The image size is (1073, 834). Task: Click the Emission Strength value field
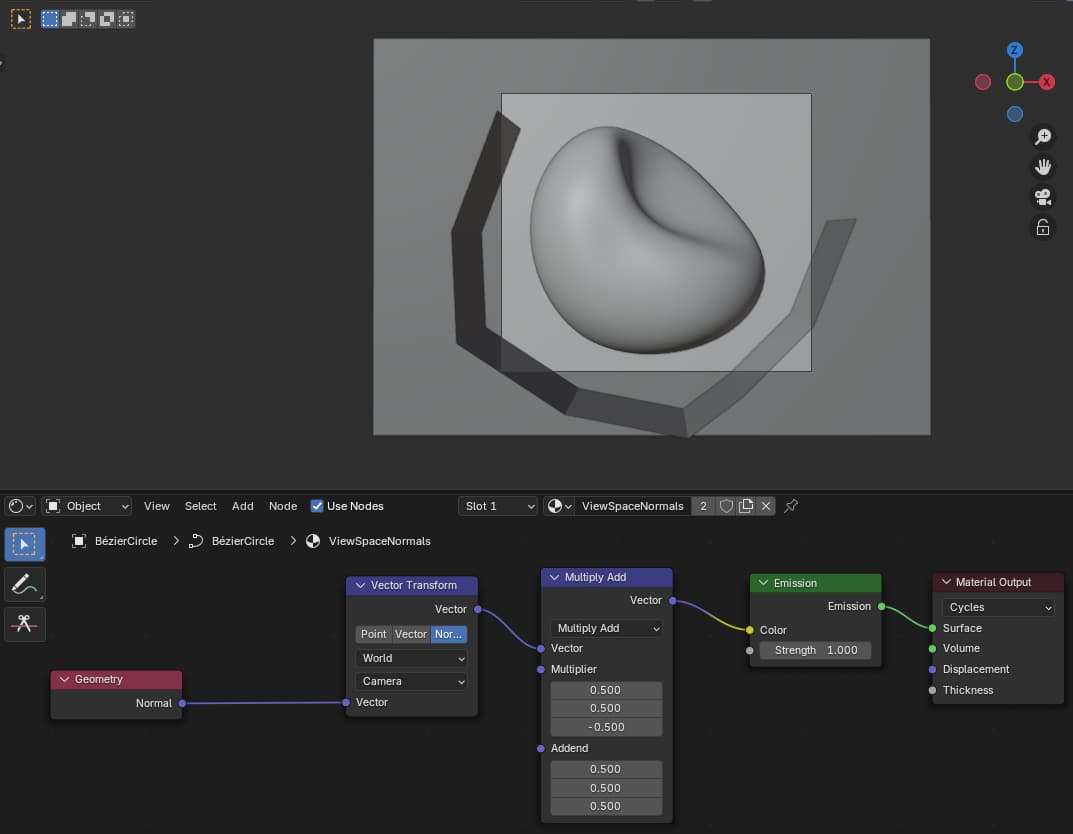[815, 650]
